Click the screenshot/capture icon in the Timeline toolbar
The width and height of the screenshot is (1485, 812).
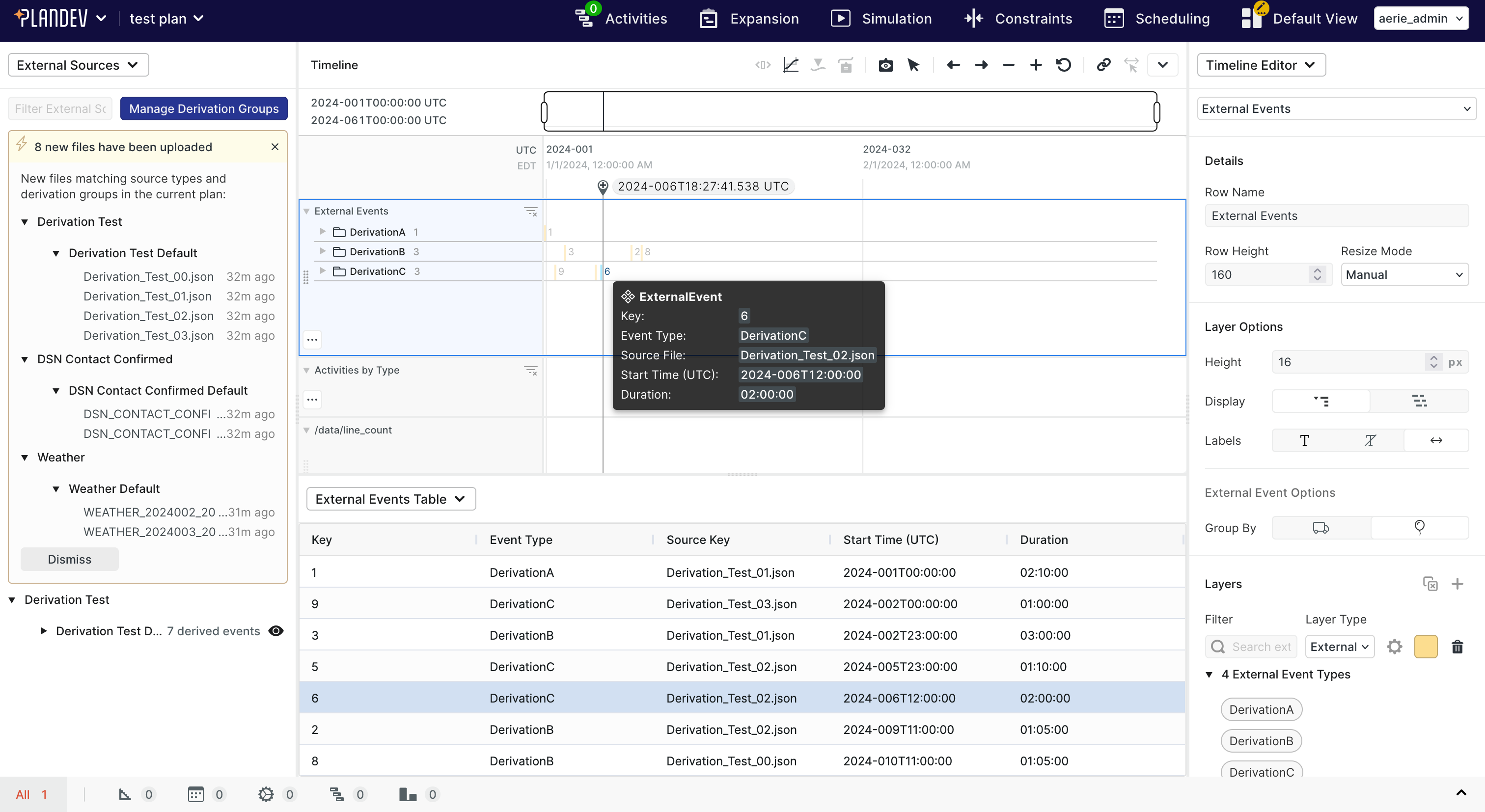click(x=885, y=65)
